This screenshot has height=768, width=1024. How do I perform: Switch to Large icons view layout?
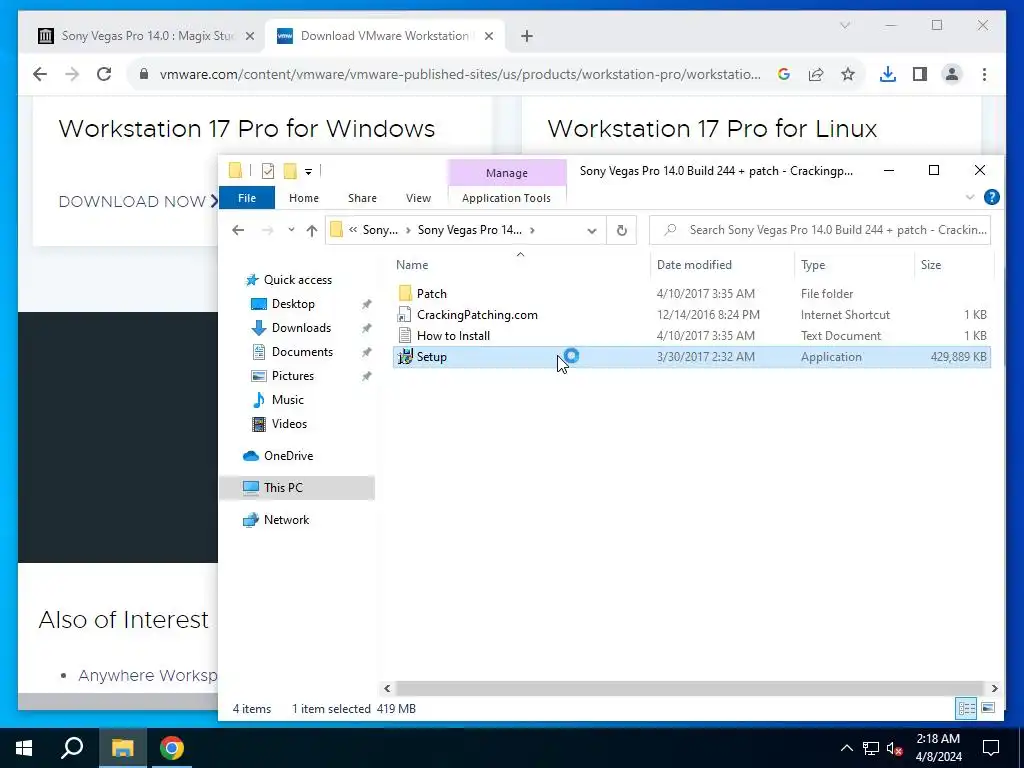point(988,708)
